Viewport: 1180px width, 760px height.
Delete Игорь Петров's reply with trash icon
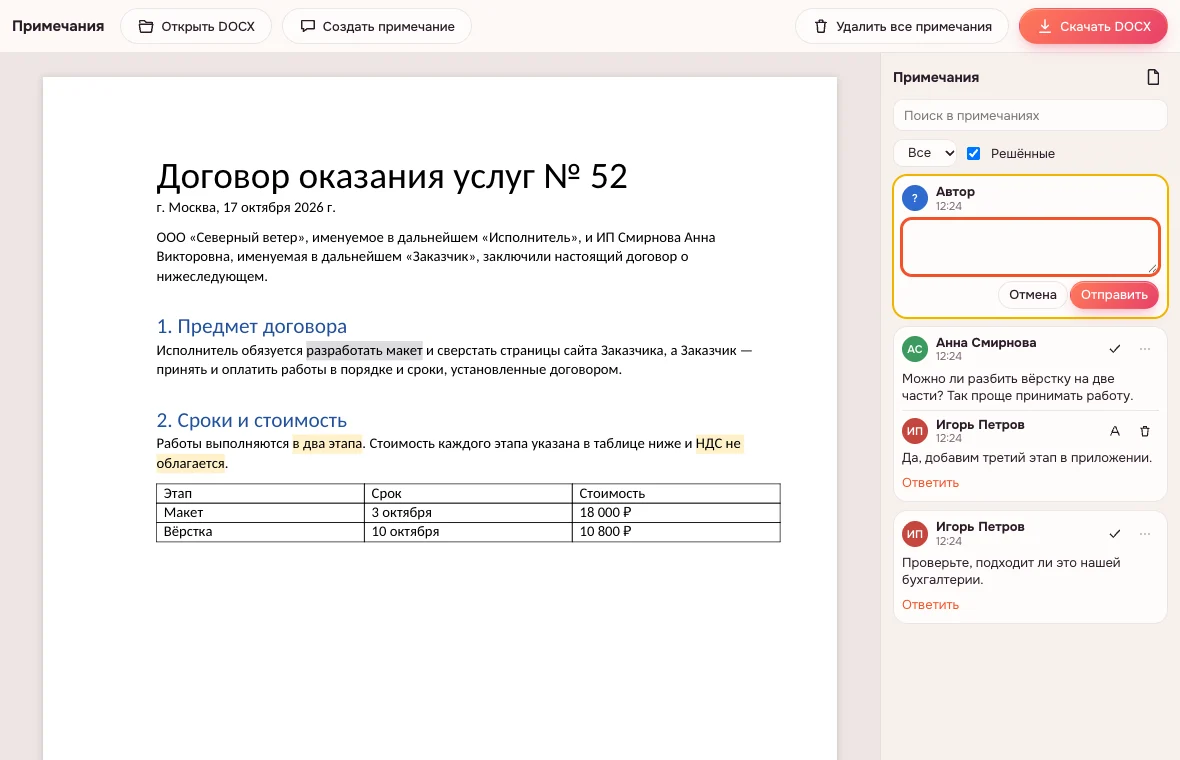pyautogui.click(x=1145, y=431)
